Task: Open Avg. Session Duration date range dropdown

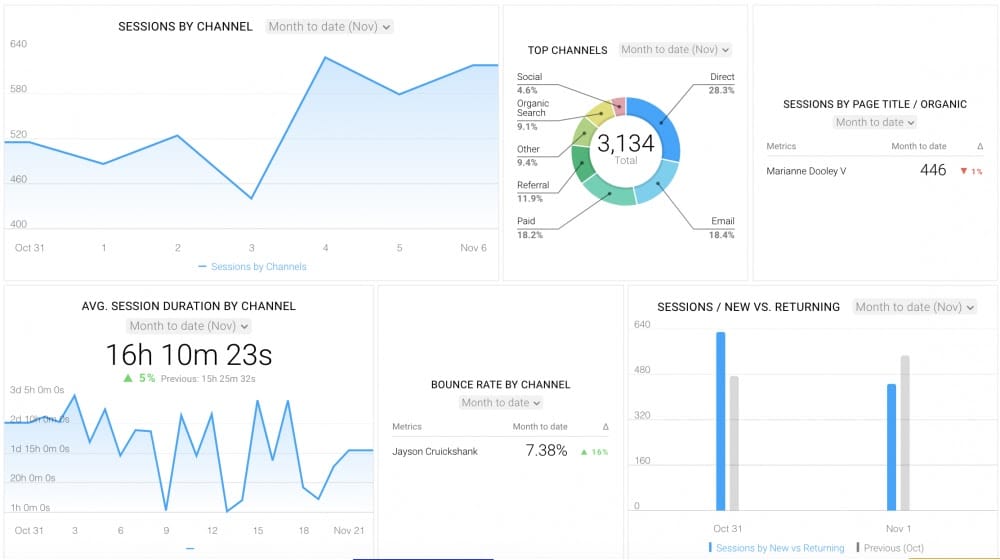Action: tap(188, 326)
